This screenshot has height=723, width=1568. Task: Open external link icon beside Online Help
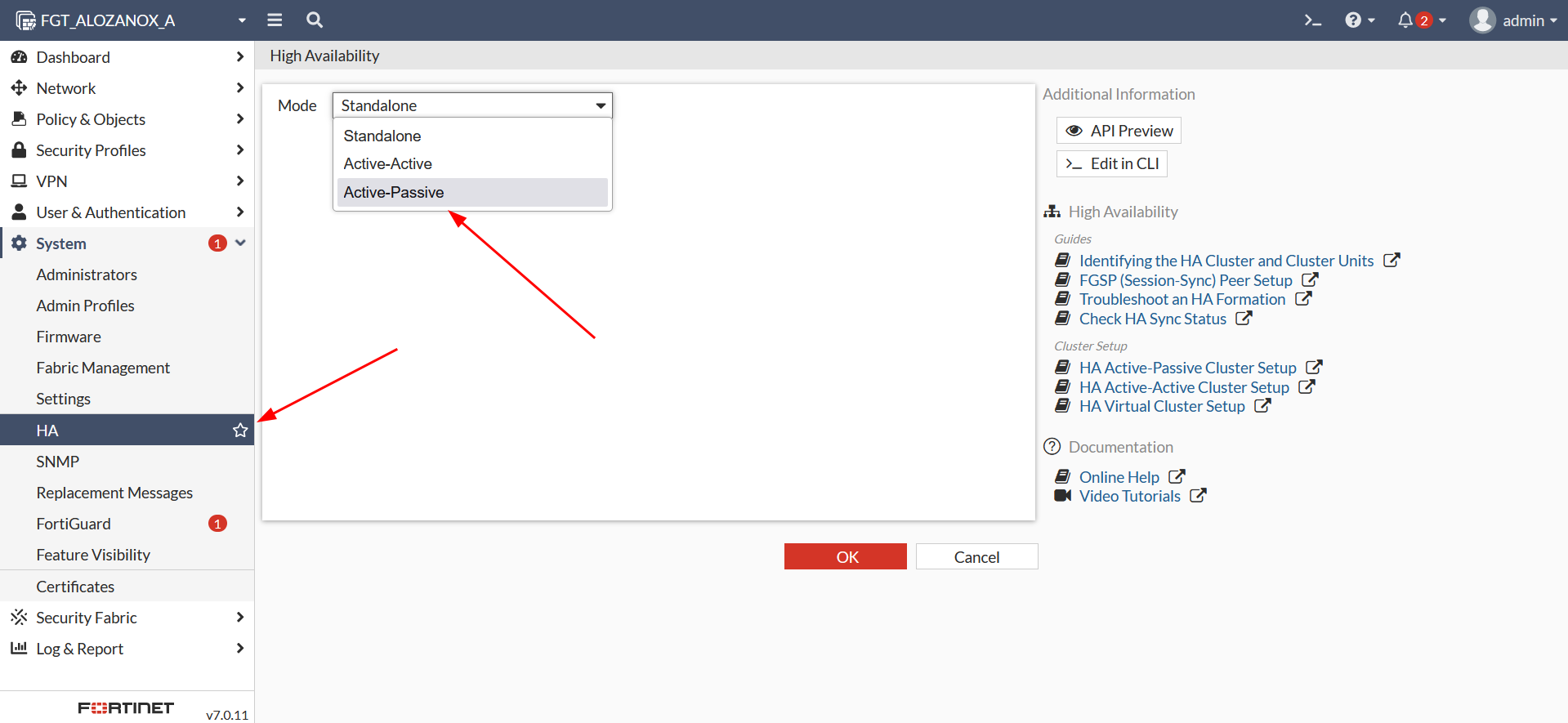pos(1177,477)
